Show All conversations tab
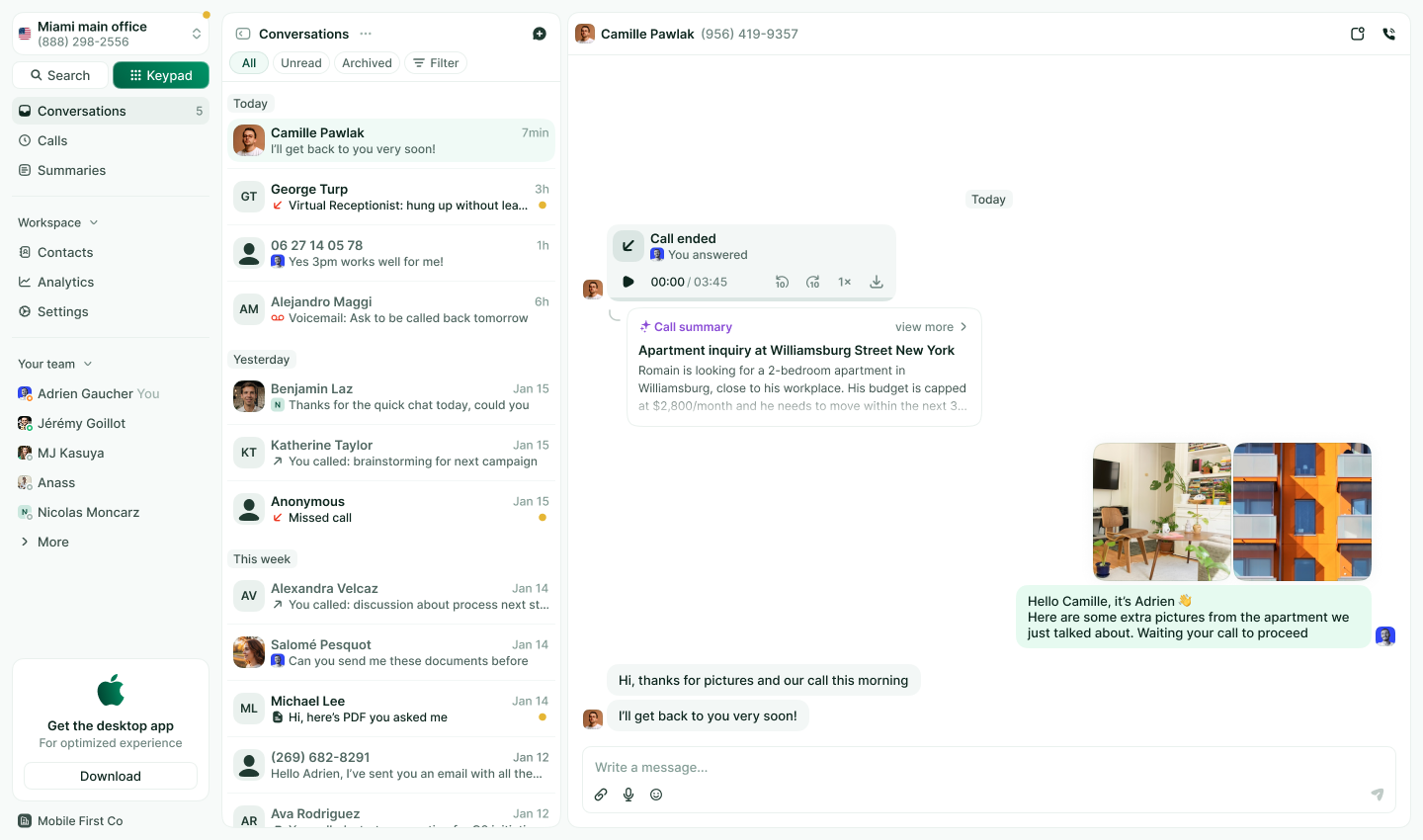The image size is (1423, 840). (249, 63)
